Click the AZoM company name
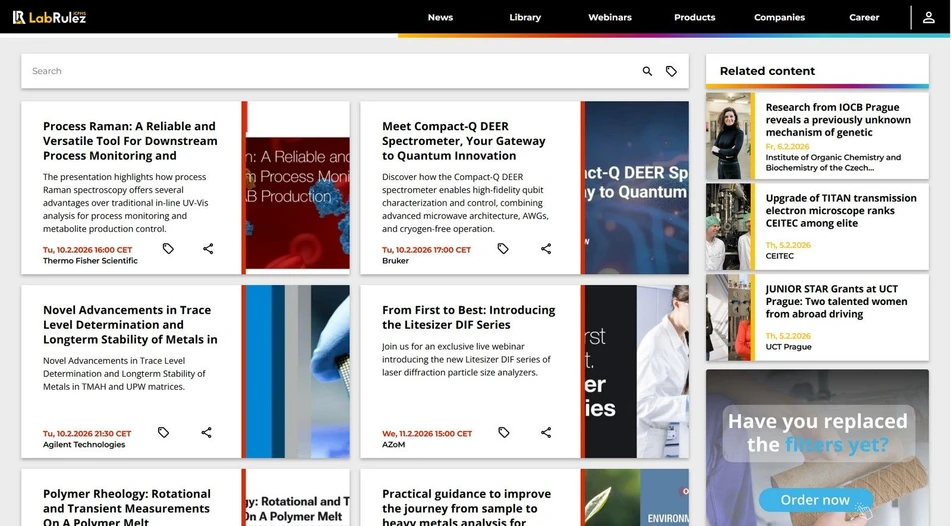The width and height of the screenshot is (951, 526). [x=394, y=445]
